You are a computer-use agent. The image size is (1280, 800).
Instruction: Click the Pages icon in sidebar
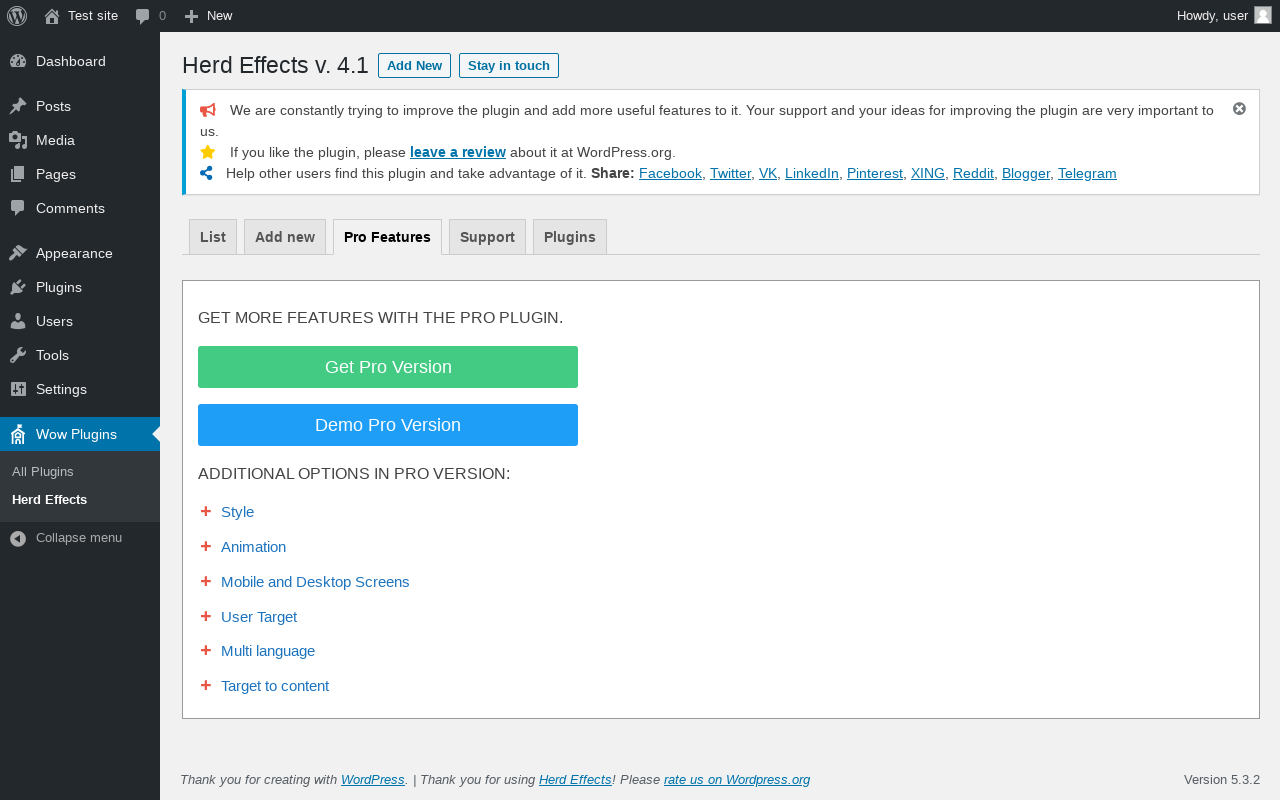[x=18, y=174]
